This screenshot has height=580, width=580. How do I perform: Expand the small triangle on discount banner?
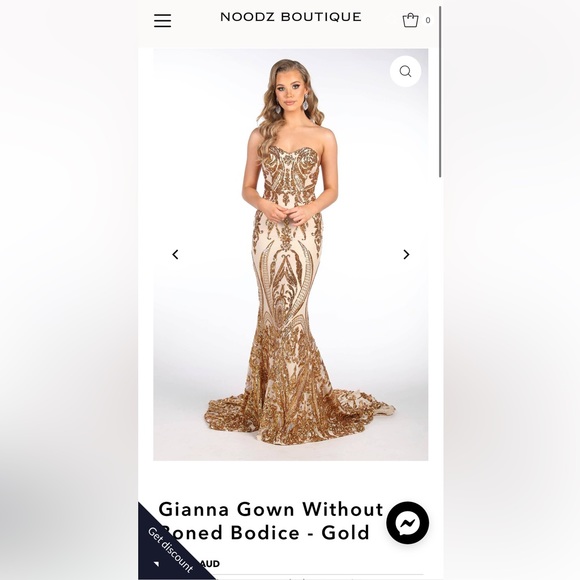tap(156, 564)
